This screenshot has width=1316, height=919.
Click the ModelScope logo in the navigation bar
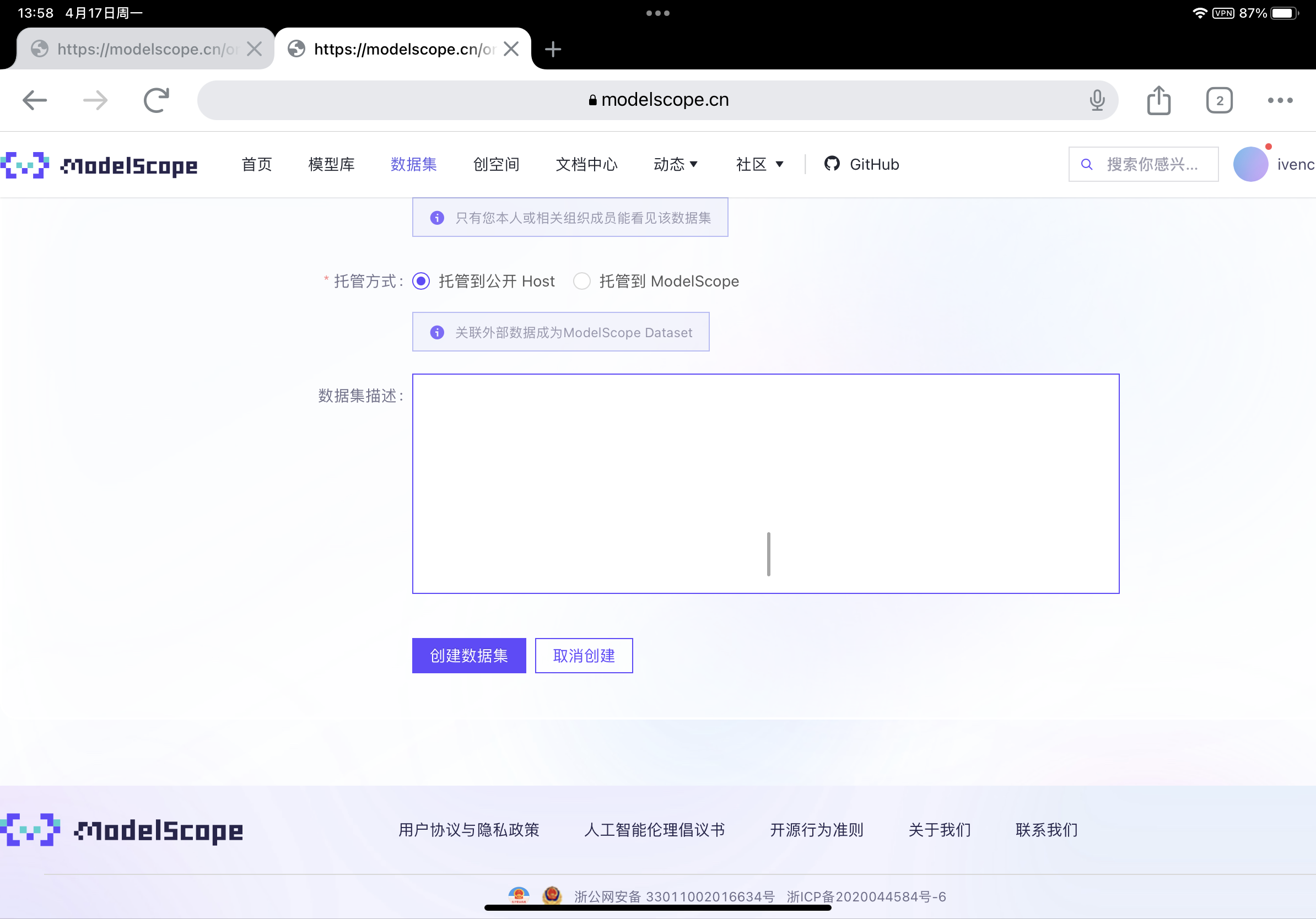point(100,166)
